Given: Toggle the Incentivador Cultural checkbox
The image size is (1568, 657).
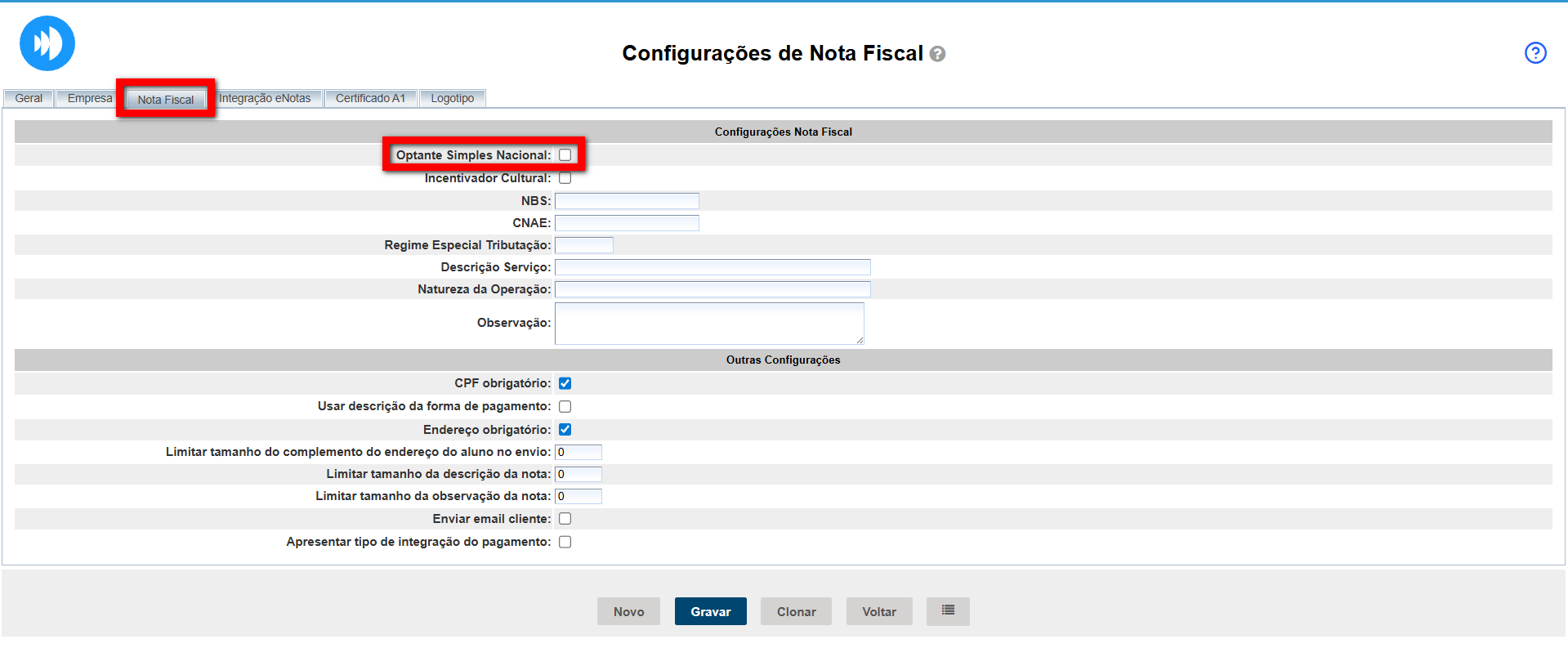Looking at the screenshot, I should pos(565,178).
